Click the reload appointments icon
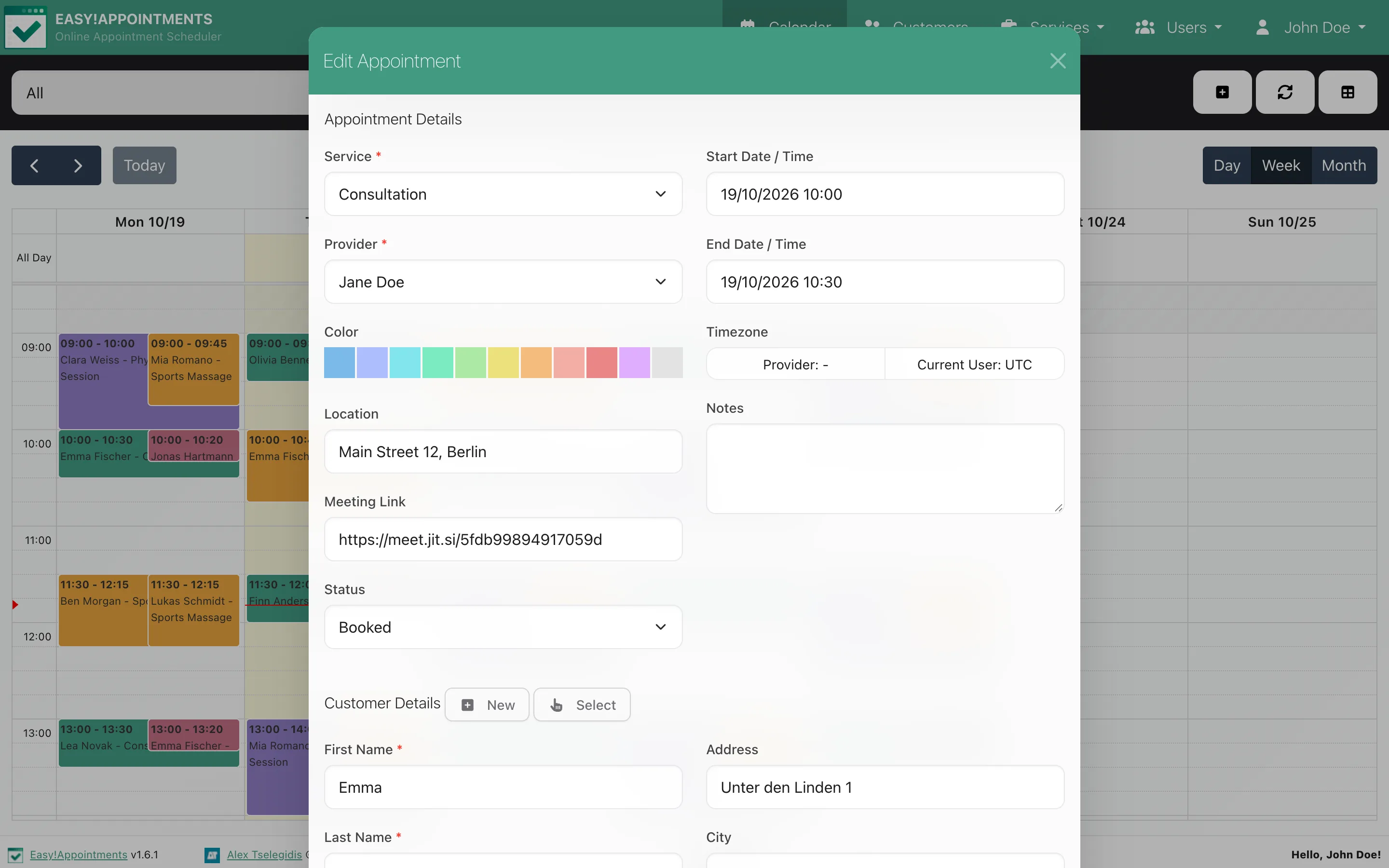Viewport: 1389px width, 868px height. pos(1284,93)
